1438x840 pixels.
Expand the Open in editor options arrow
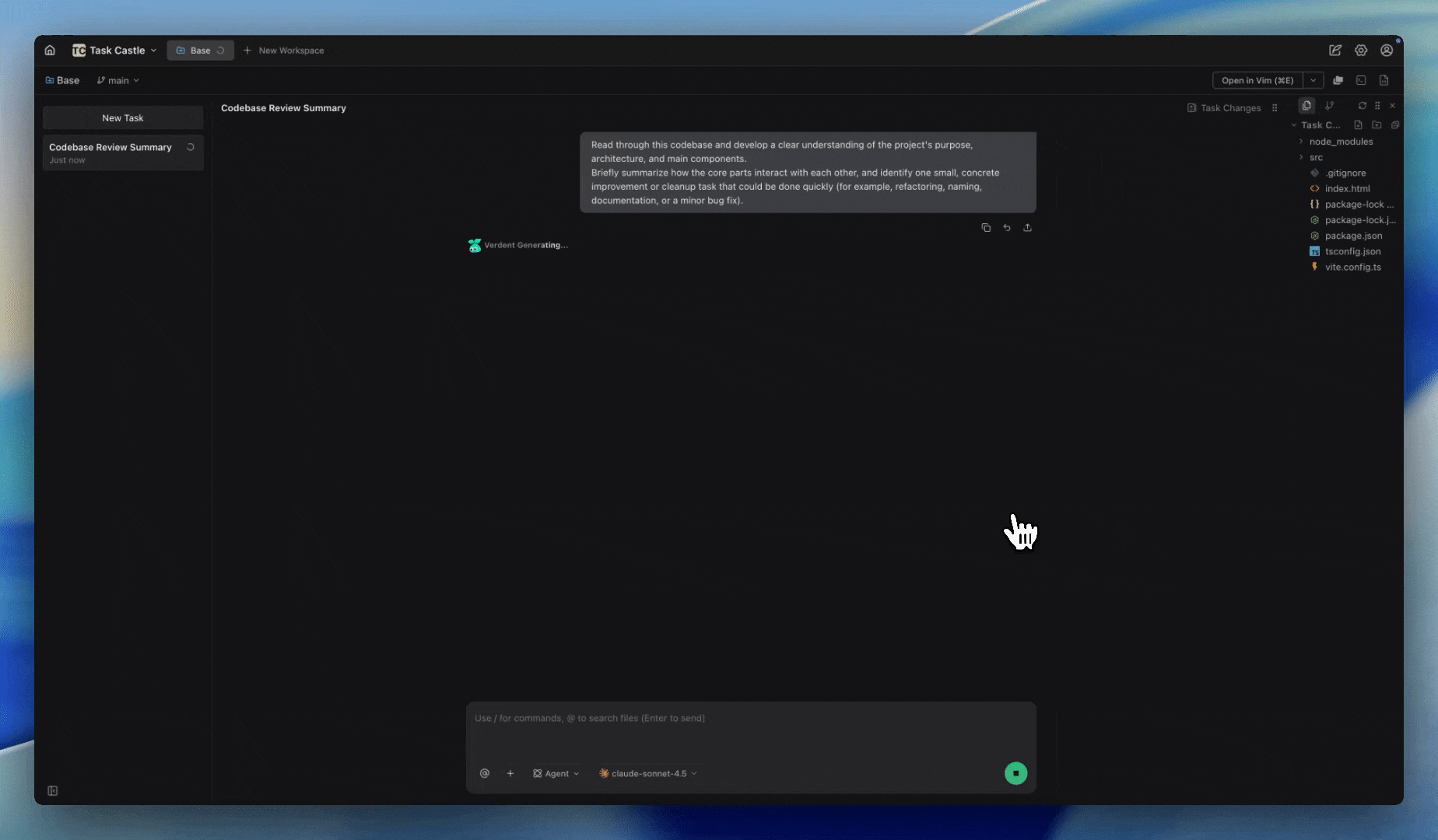(1313, 80)
